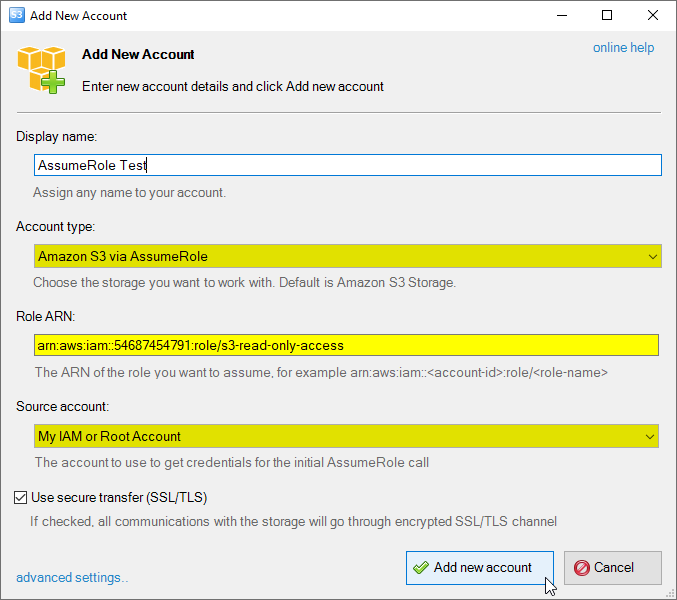Screen dimensions: 677x600
Task: Click into the Role ARN field
Action: point(346,345)
